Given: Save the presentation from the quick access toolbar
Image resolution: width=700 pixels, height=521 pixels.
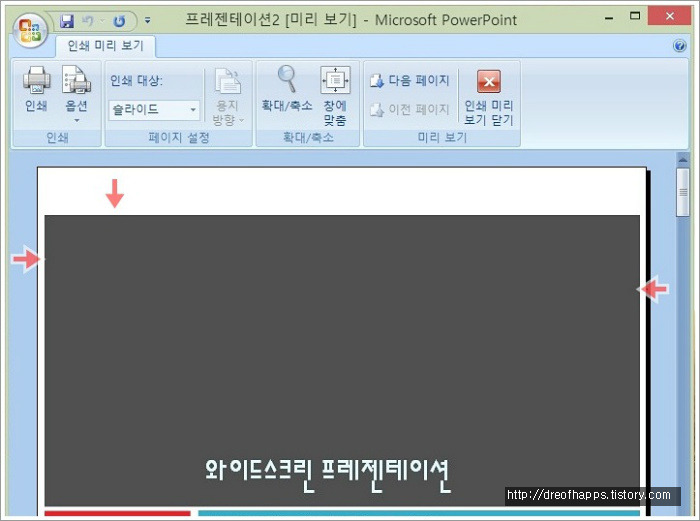Looking at the screenshot, I should pyautogui.click(x=67, y=21).
